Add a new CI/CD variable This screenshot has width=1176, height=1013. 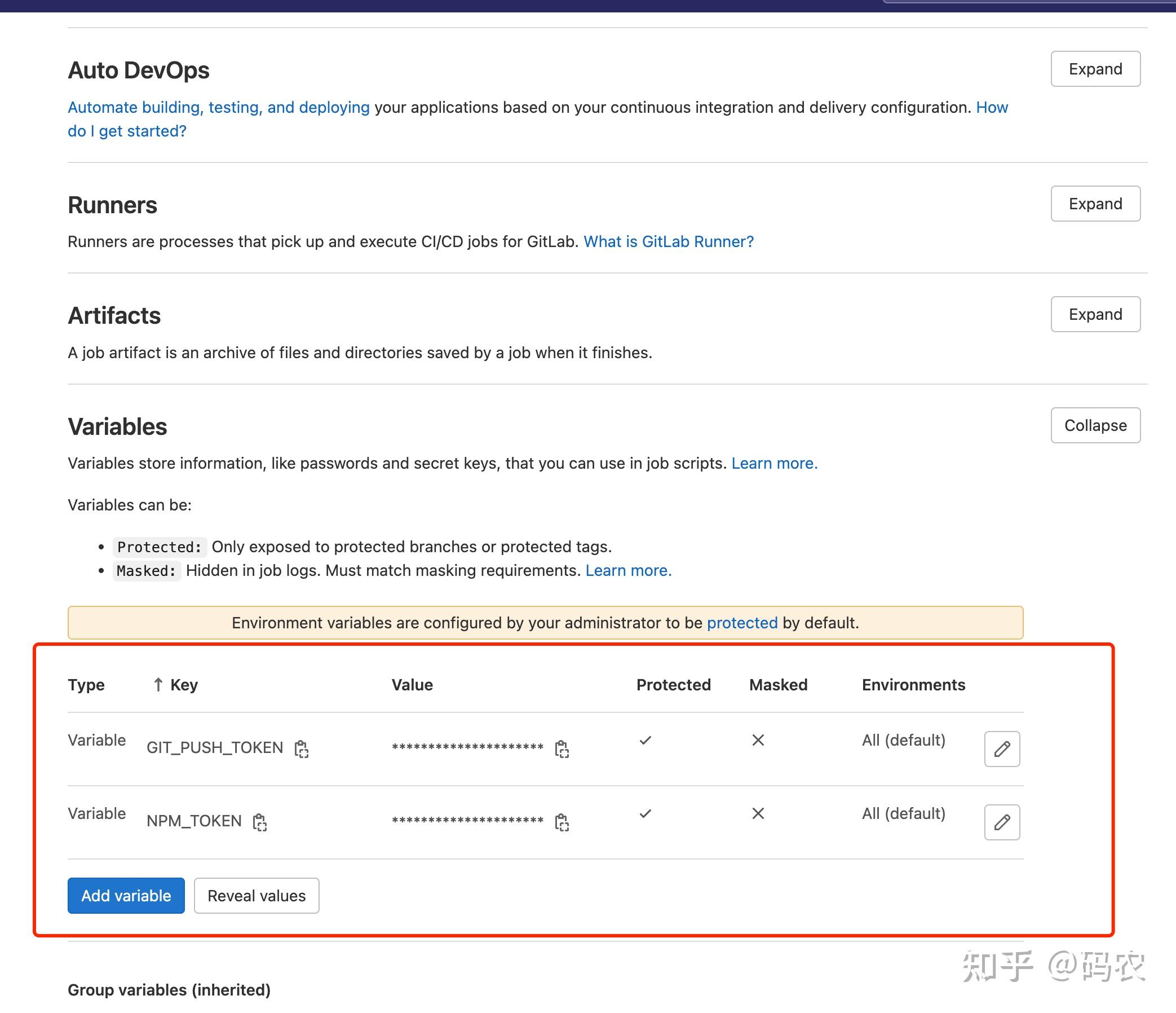click(126, 896)
